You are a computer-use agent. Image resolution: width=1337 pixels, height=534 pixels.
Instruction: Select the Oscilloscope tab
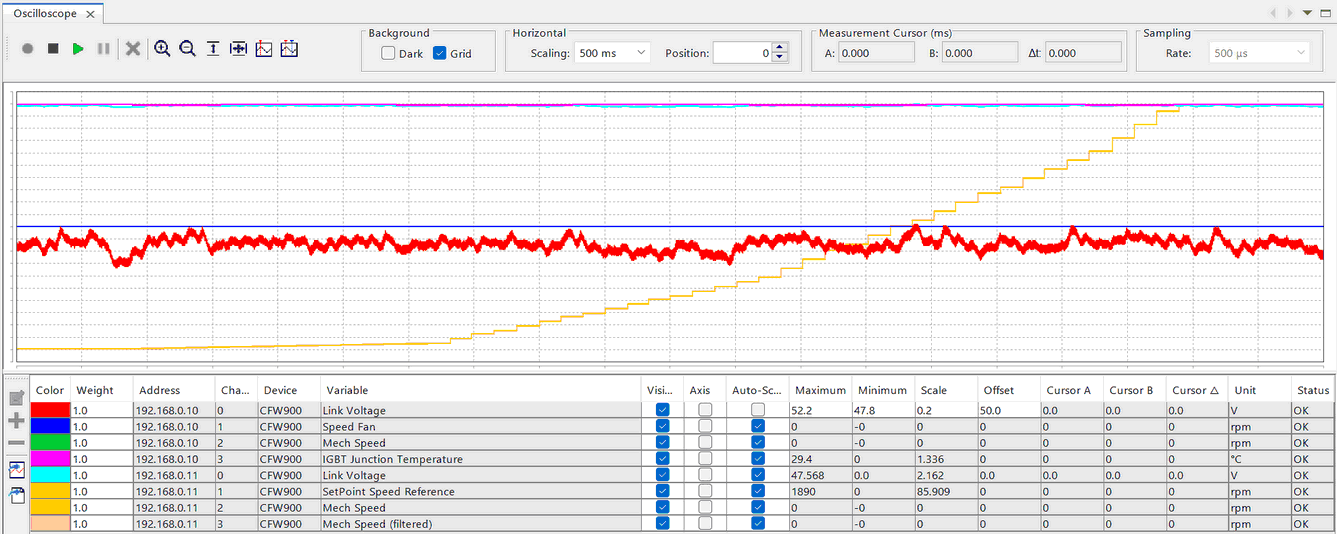click(x=45, y=15)
